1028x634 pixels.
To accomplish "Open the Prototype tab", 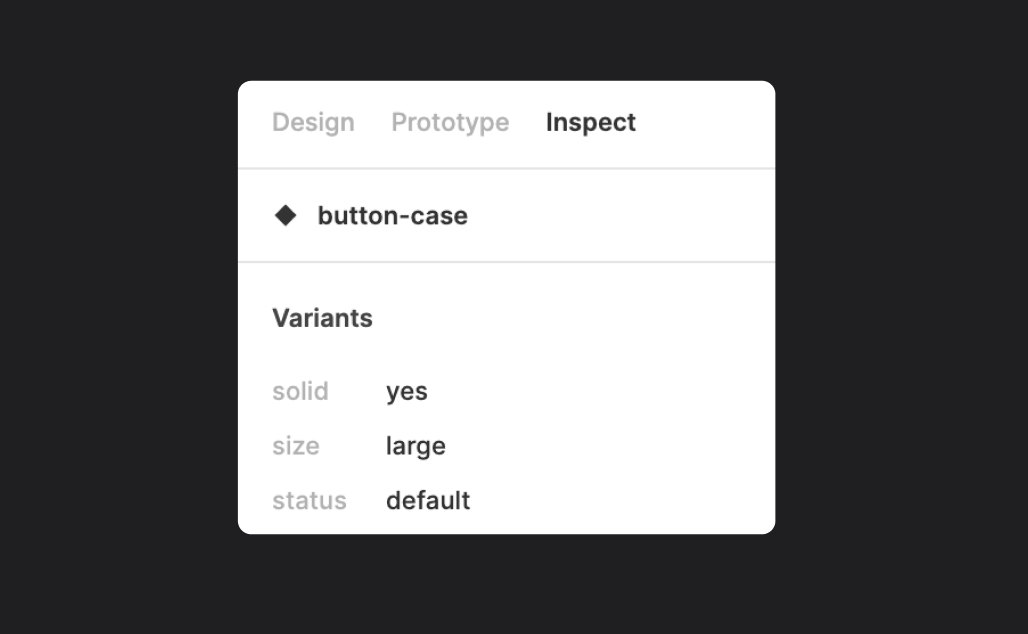I will [450, 122].
